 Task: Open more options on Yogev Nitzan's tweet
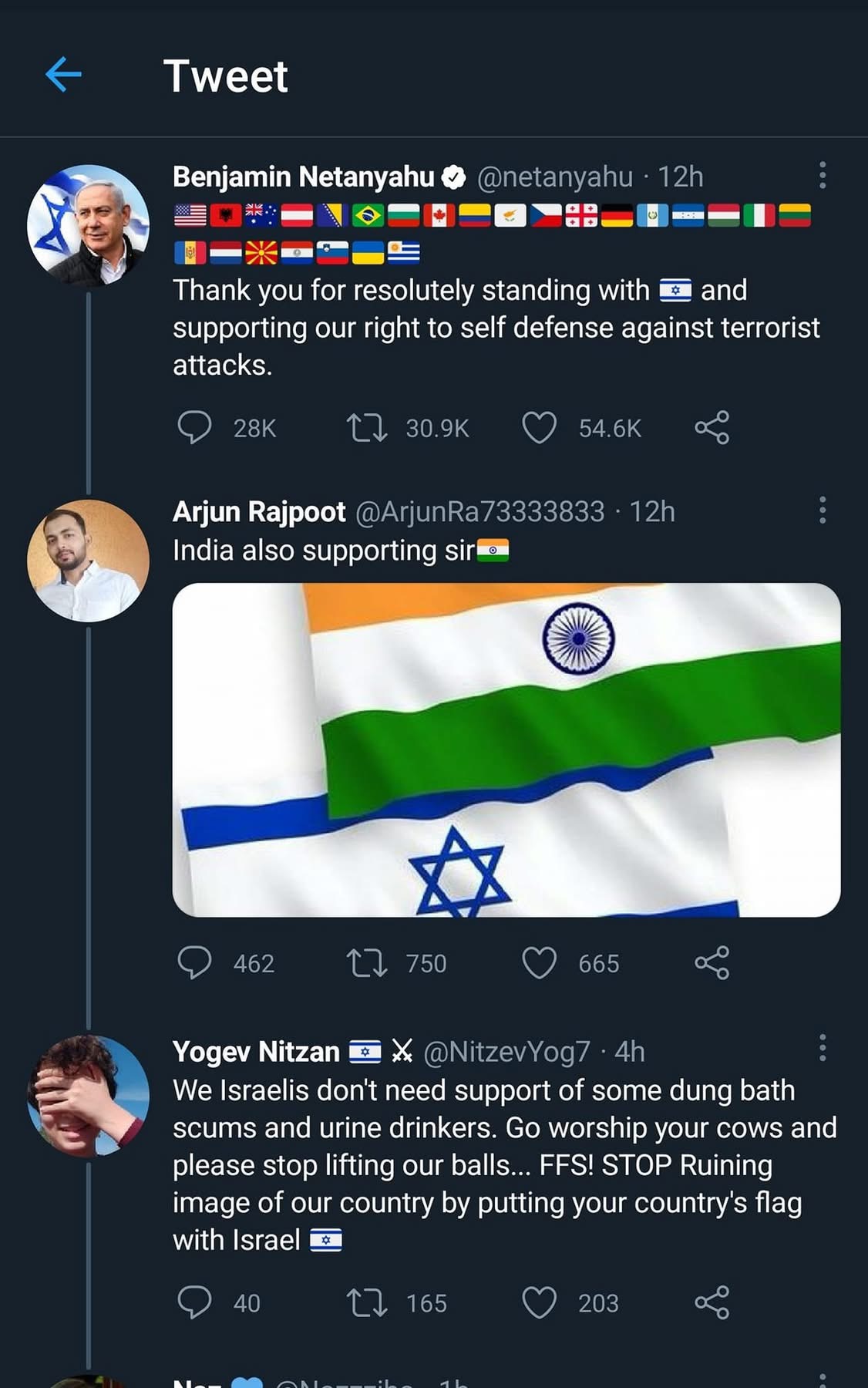(x=823, y=1049)
